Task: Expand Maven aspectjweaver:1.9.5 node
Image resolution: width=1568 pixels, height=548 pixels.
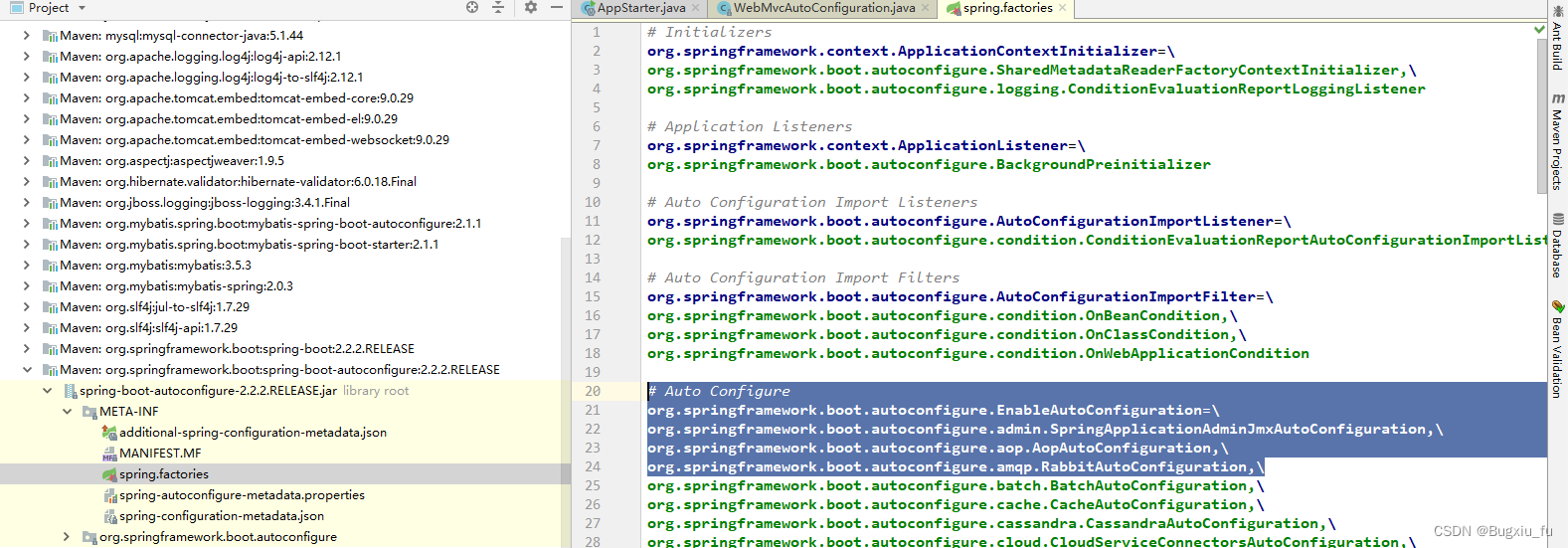Action: point(27,160)
